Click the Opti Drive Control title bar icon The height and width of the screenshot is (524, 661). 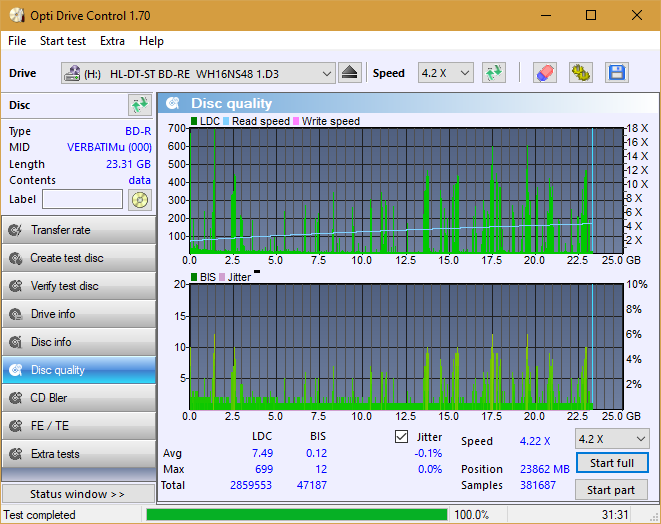click(17, 16)
